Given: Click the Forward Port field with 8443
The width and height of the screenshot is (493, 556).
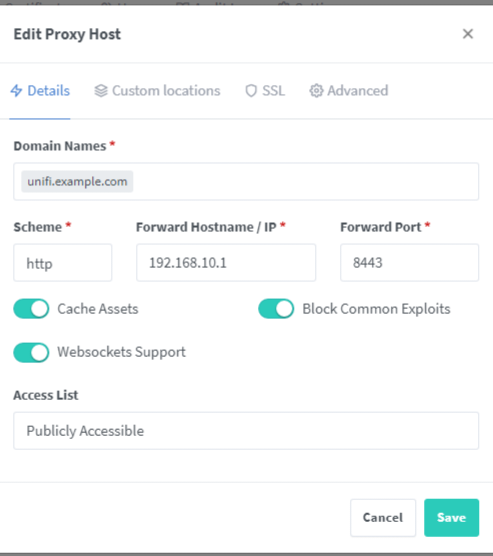Looking at the screenshot, I should click(410, 263).
